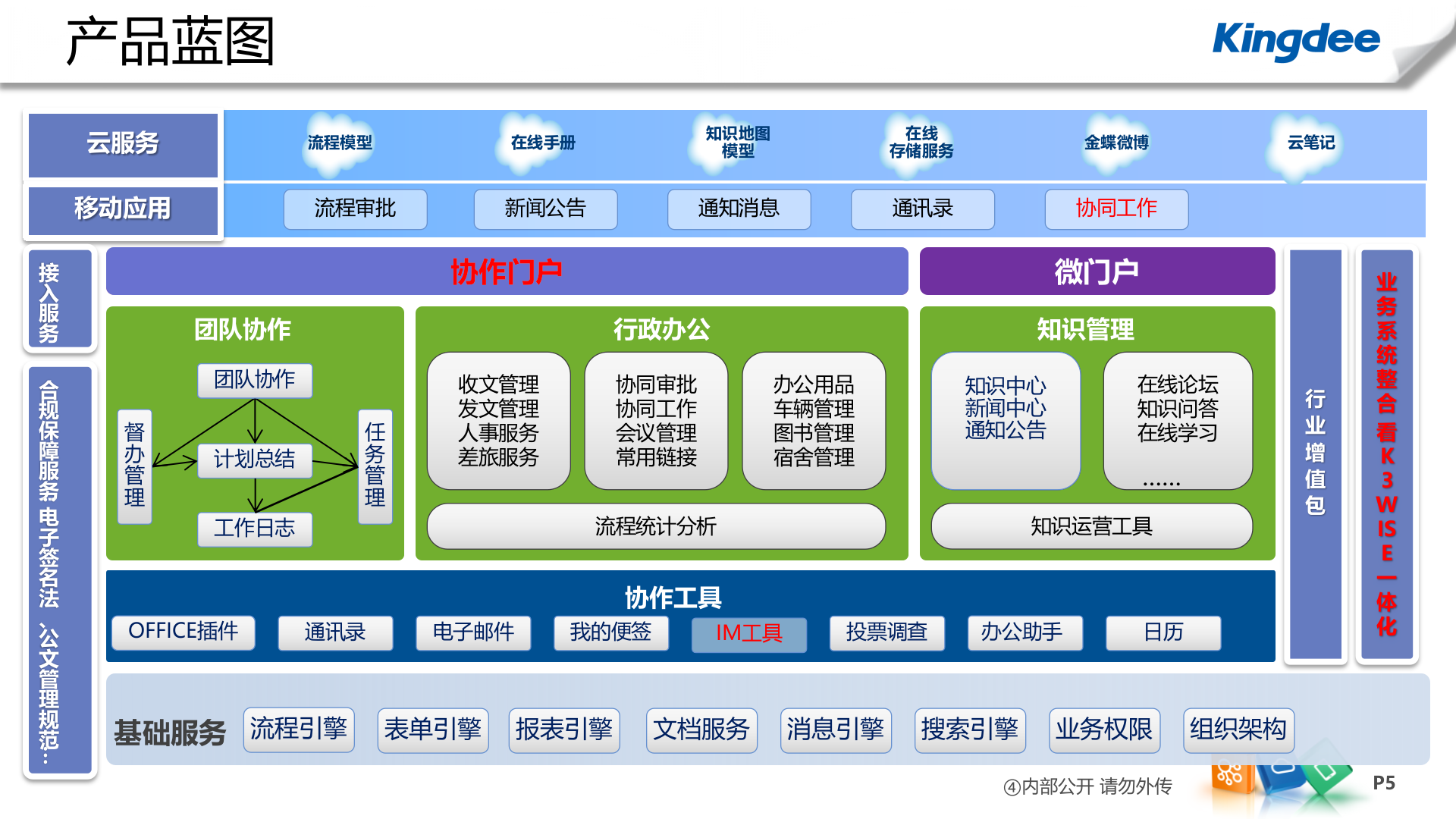Click the 云笔记 cloud icon
Viewport: 1456px width, 819px height.
(x=1310, y=143)
